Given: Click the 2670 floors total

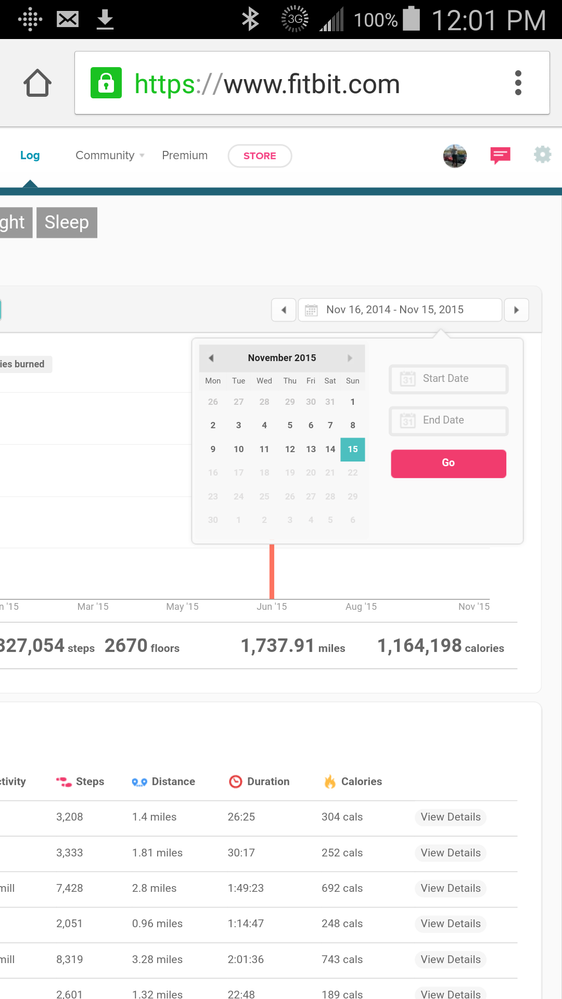Looking at the screenshot, I should [141, 647].
